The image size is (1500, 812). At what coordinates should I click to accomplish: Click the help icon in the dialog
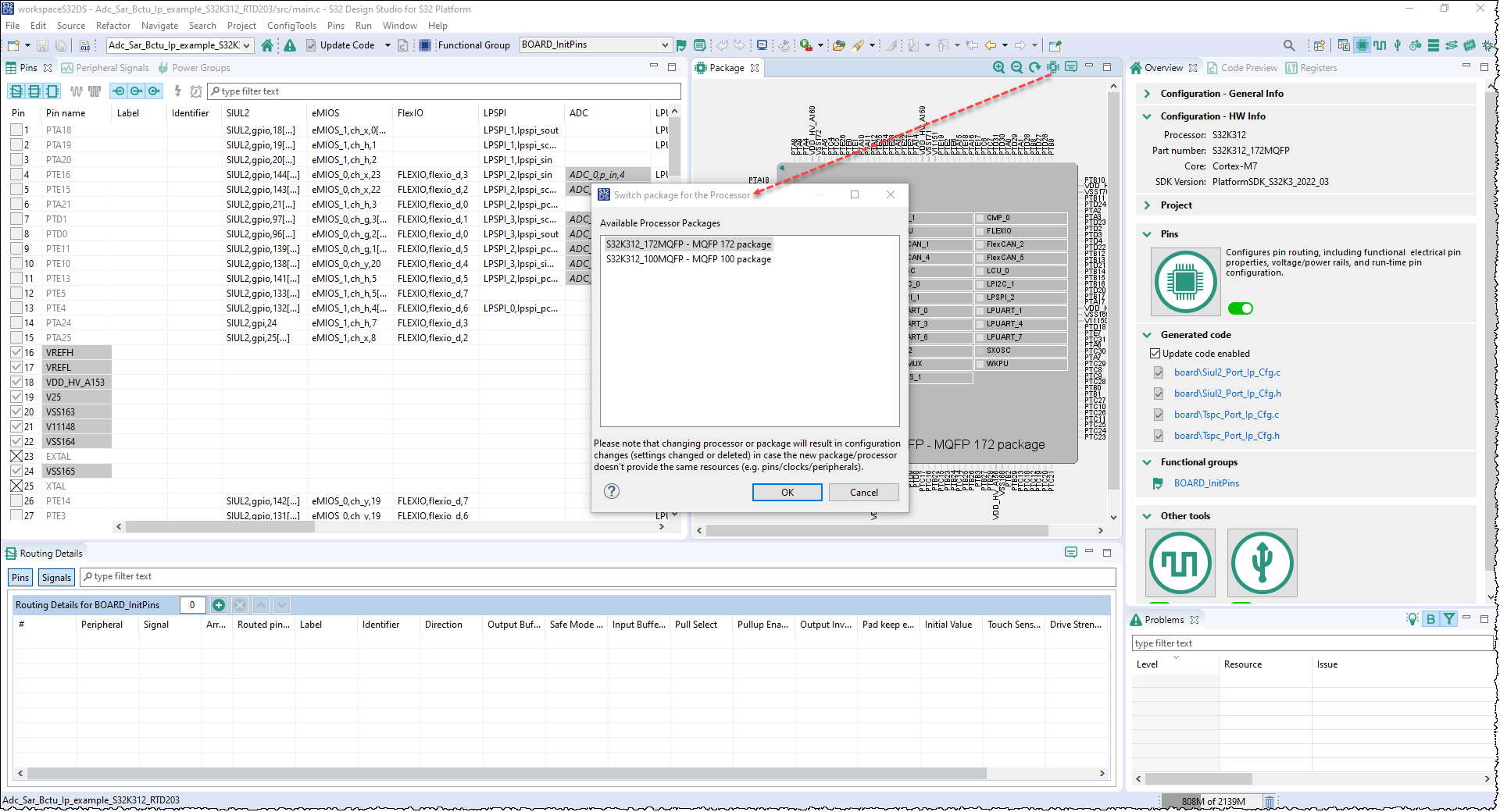[x=612, y=492]
